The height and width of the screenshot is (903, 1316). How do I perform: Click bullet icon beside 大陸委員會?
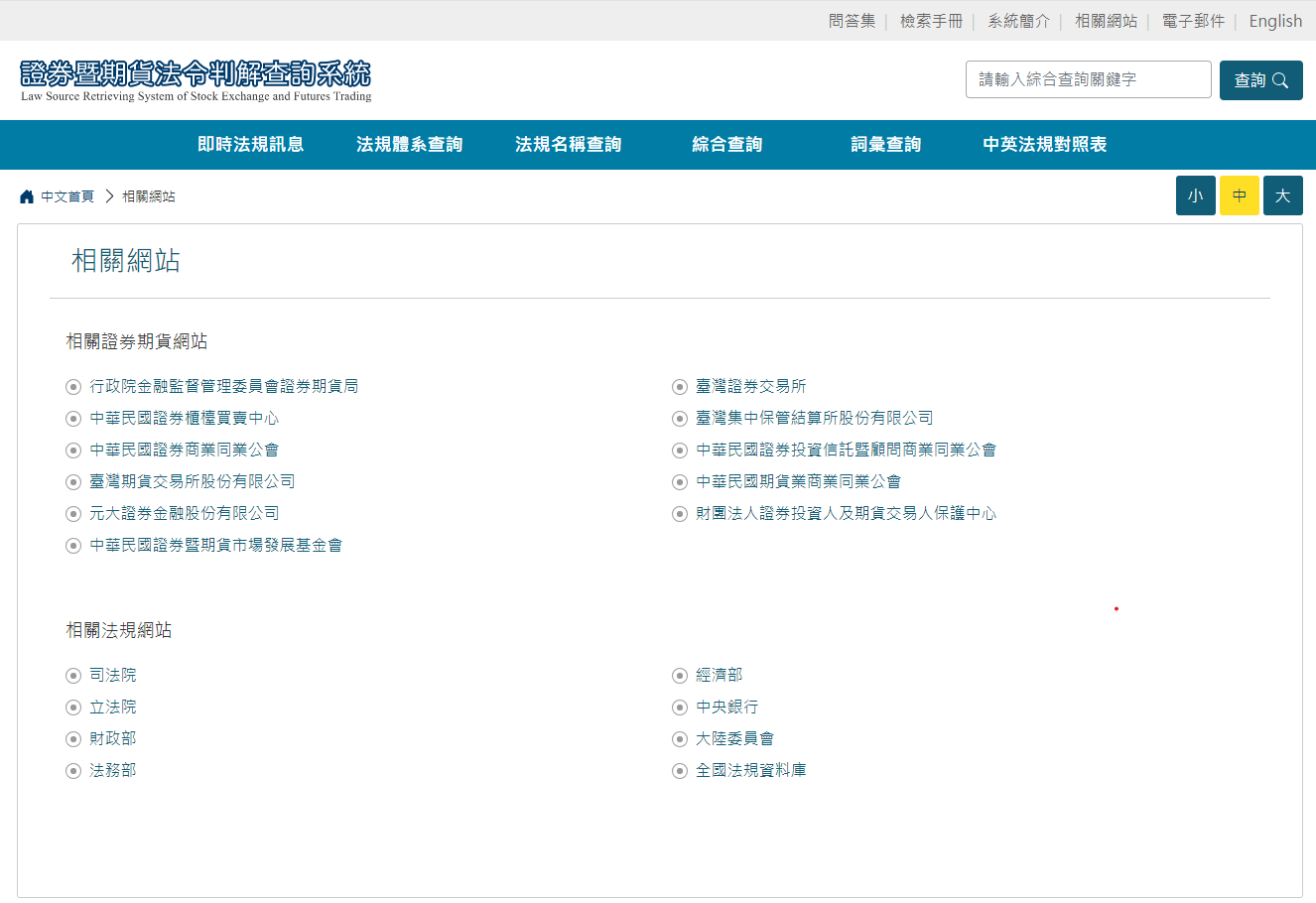(x=680, y=739)
